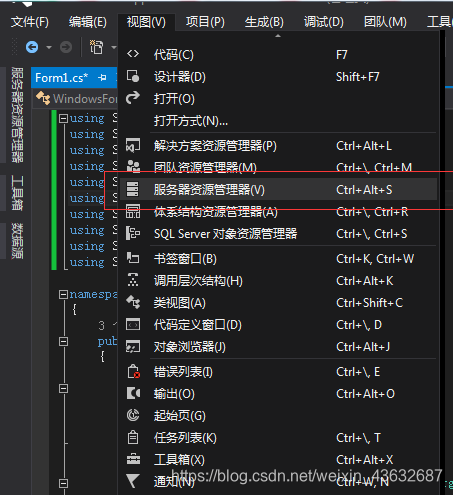Choose 错误列表(I) entry
The image size is (453, 495).
click(x=278, y=371)
